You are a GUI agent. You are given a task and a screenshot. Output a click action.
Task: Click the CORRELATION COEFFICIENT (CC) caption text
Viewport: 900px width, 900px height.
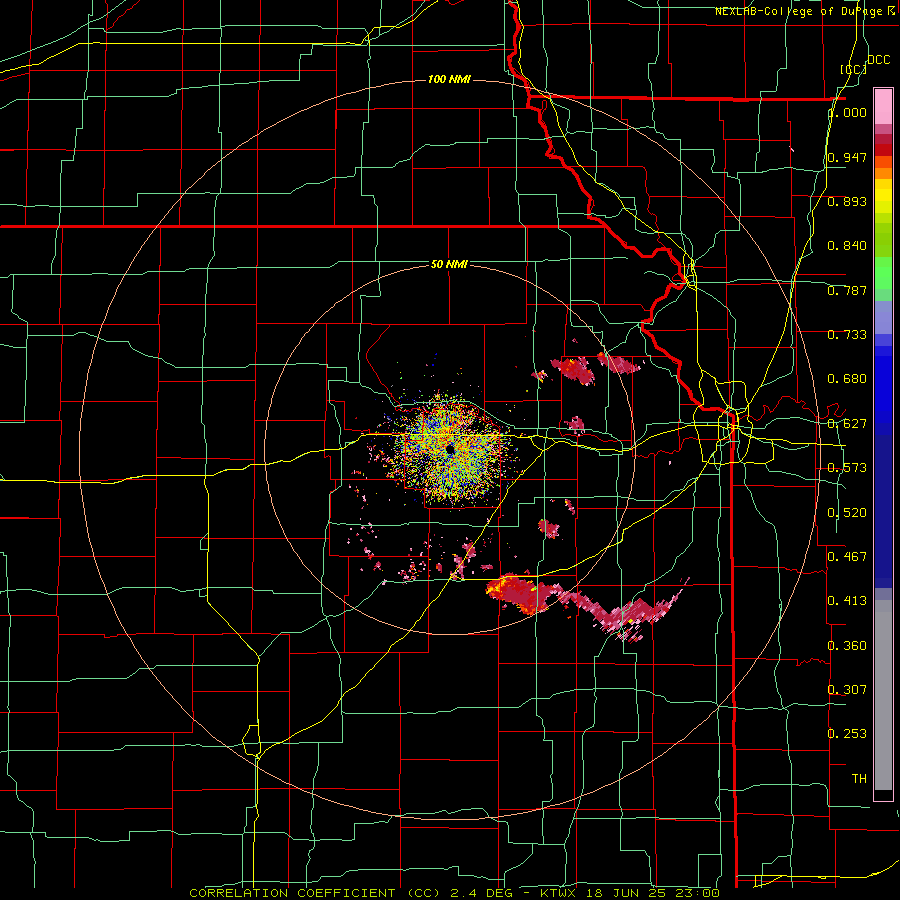314,893
